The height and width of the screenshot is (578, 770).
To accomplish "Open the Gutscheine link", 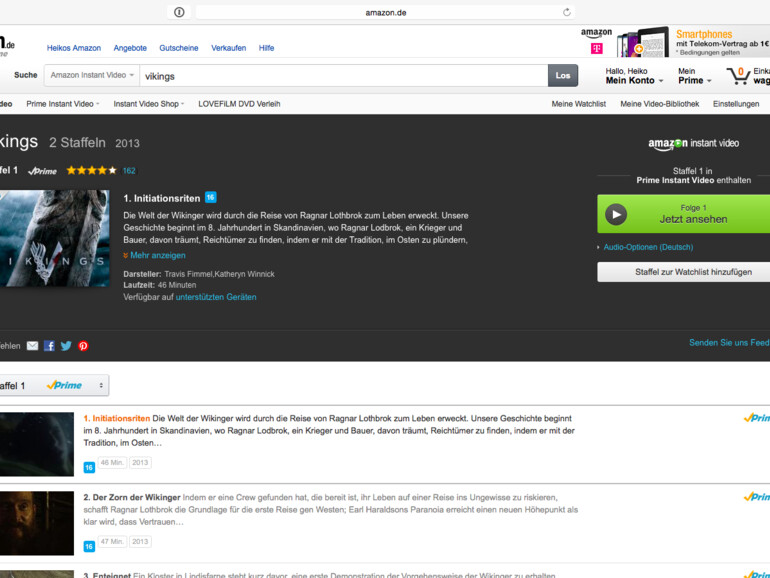I will (x=179, y=48).
